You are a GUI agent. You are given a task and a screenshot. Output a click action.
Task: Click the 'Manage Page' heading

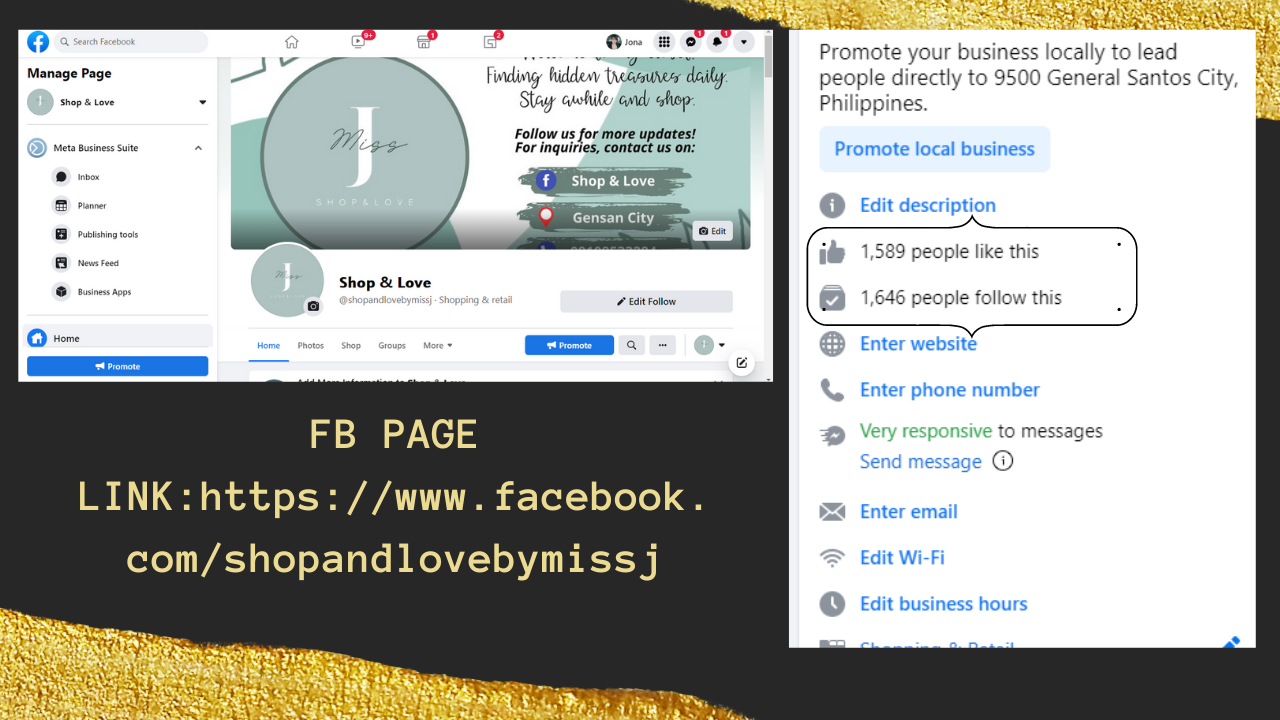click(x=69, y=73)
